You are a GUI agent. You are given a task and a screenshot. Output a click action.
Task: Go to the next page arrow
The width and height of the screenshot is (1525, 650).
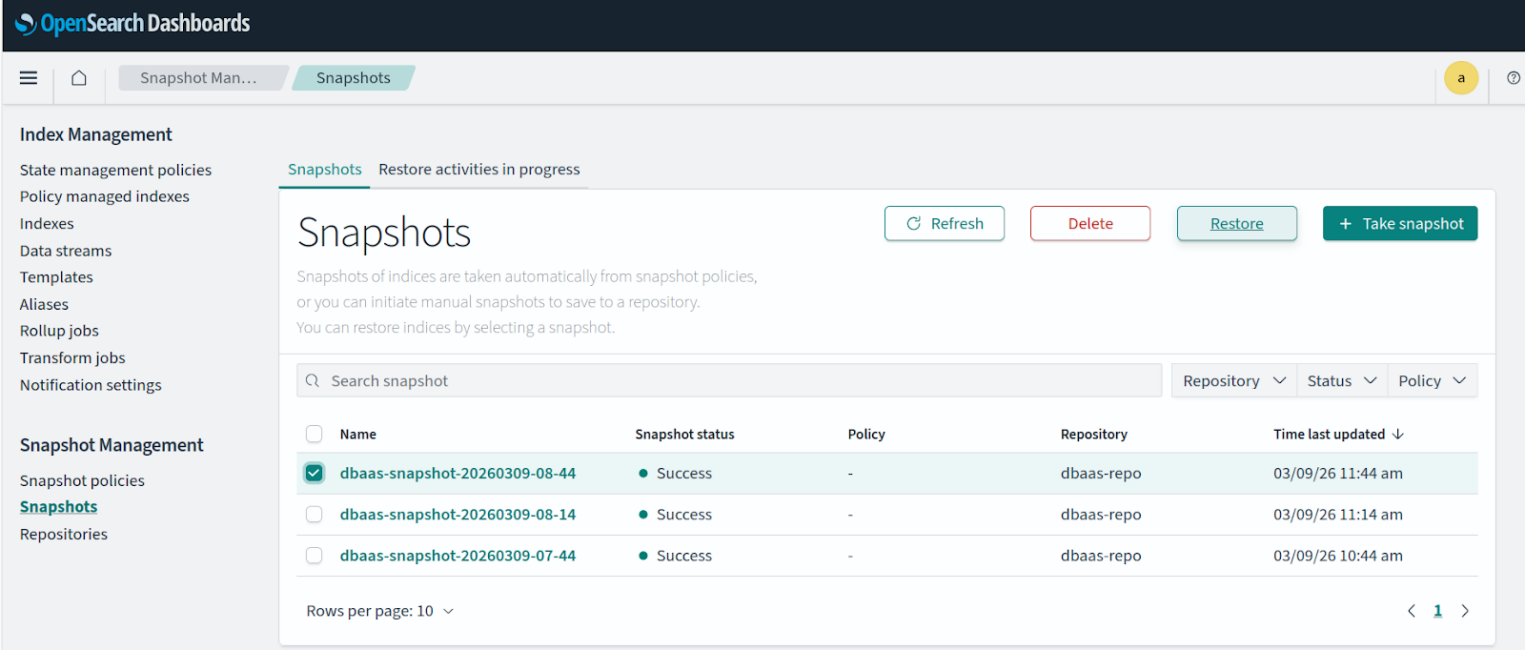tap(1465, 611)
